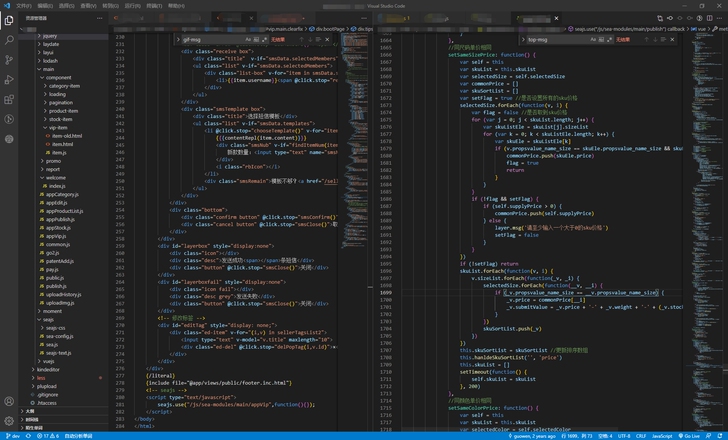Click UTF-8 encoding in status bar
728x440 pixels.
click(624, 436)
